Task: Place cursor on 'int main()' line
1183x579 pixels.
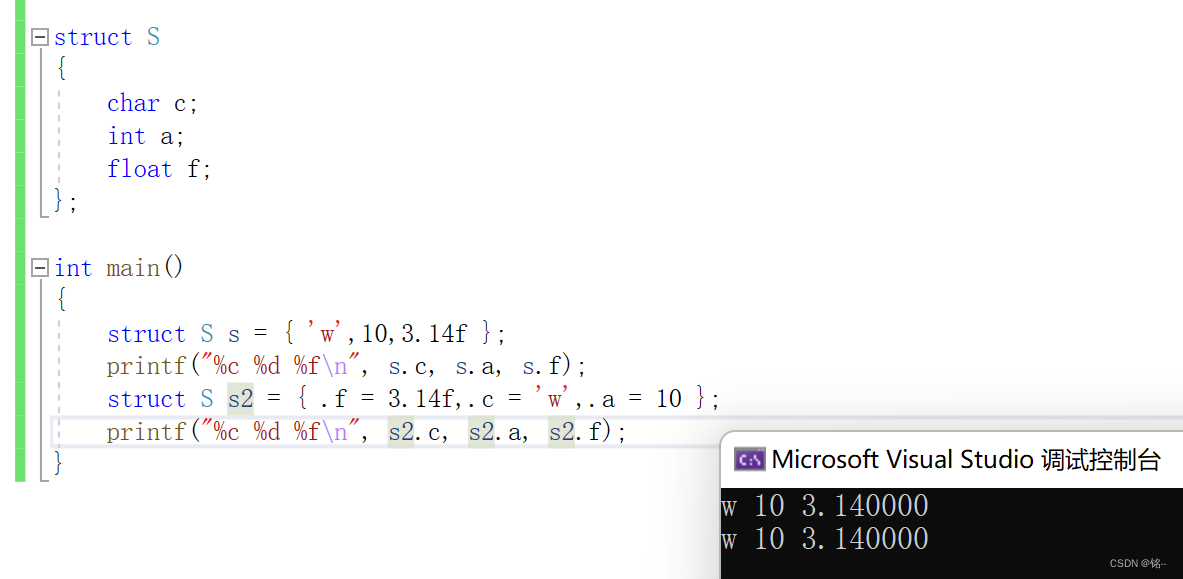Action: (x=118, y=268)
